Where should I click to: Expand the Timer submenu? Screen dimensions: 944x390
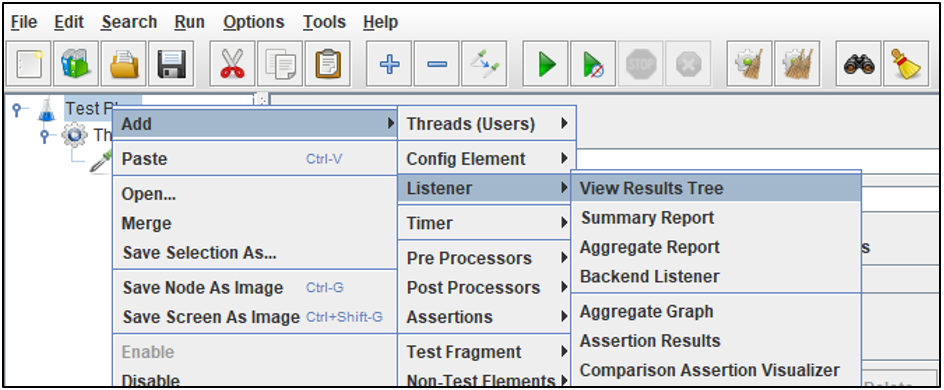485,223
